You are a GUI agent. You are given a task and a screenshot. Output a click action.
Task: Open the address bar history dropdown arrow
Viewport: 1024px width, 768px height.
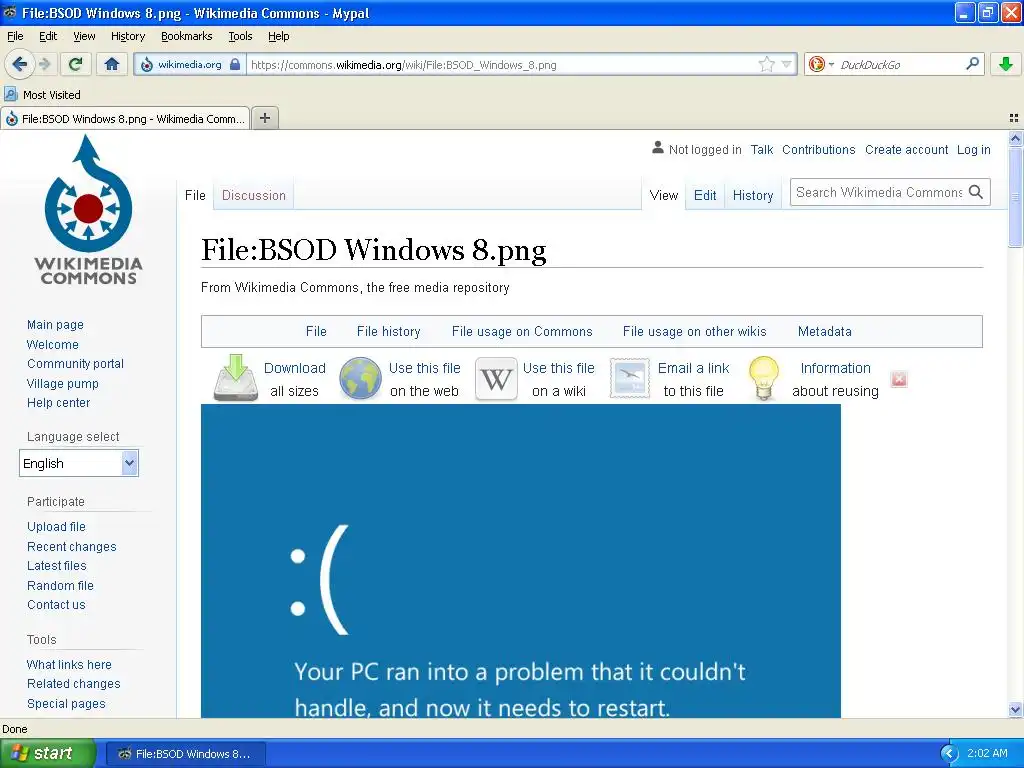786,65
